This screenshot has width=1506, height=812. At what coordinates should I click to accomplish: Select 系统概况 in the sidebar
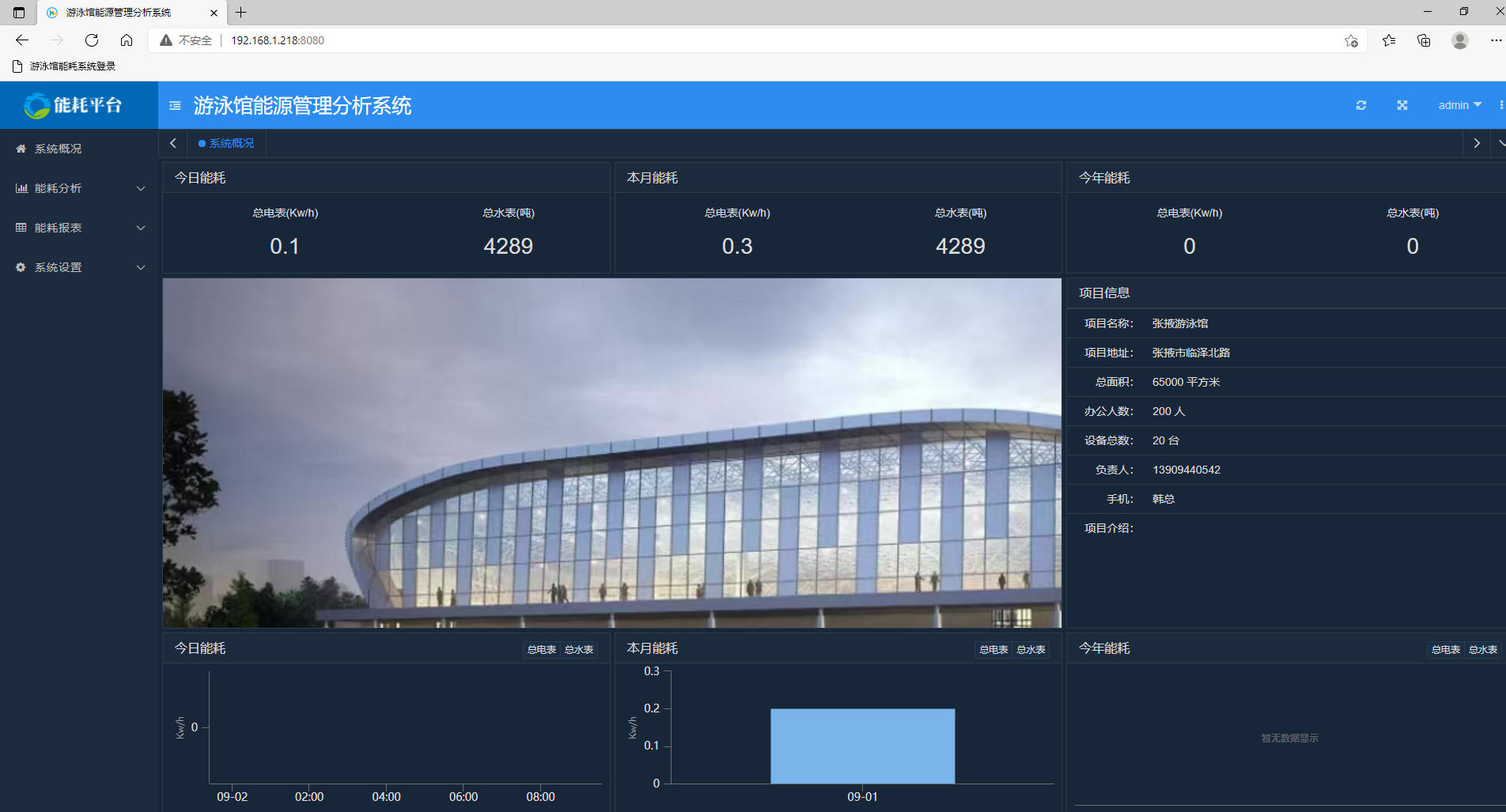(x=58, y=149)
